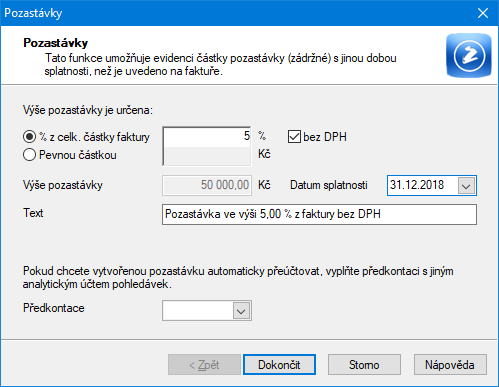Click the fixed amount Kč field
The image size is (499, 387).
207,156
